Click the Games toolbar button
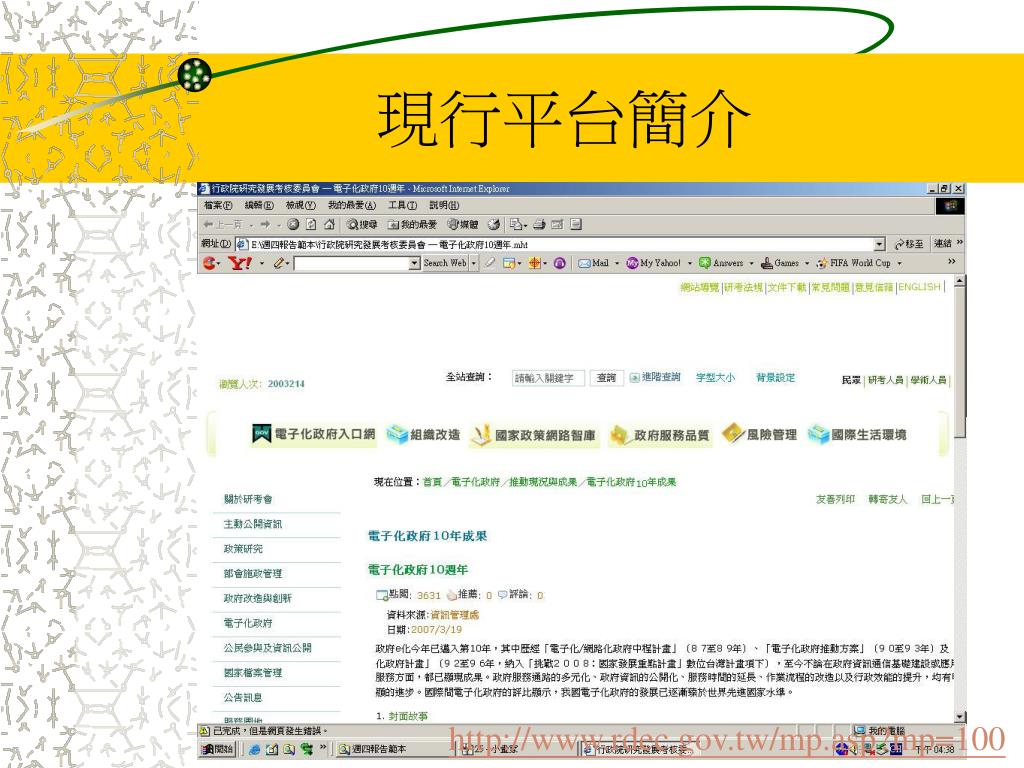This screenshot has height=768, width=1024. pos(780,263)
